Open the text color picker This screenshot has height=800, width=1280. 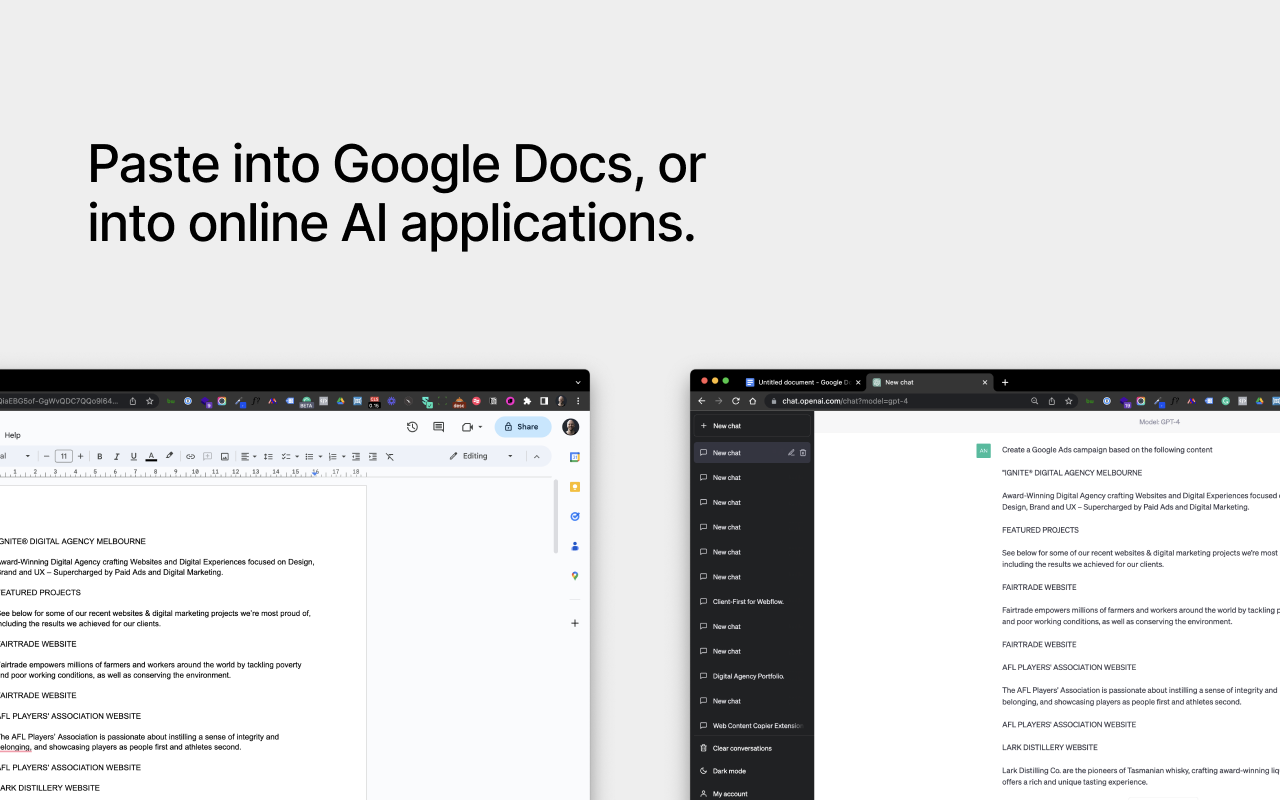click(x=151, y=456)
